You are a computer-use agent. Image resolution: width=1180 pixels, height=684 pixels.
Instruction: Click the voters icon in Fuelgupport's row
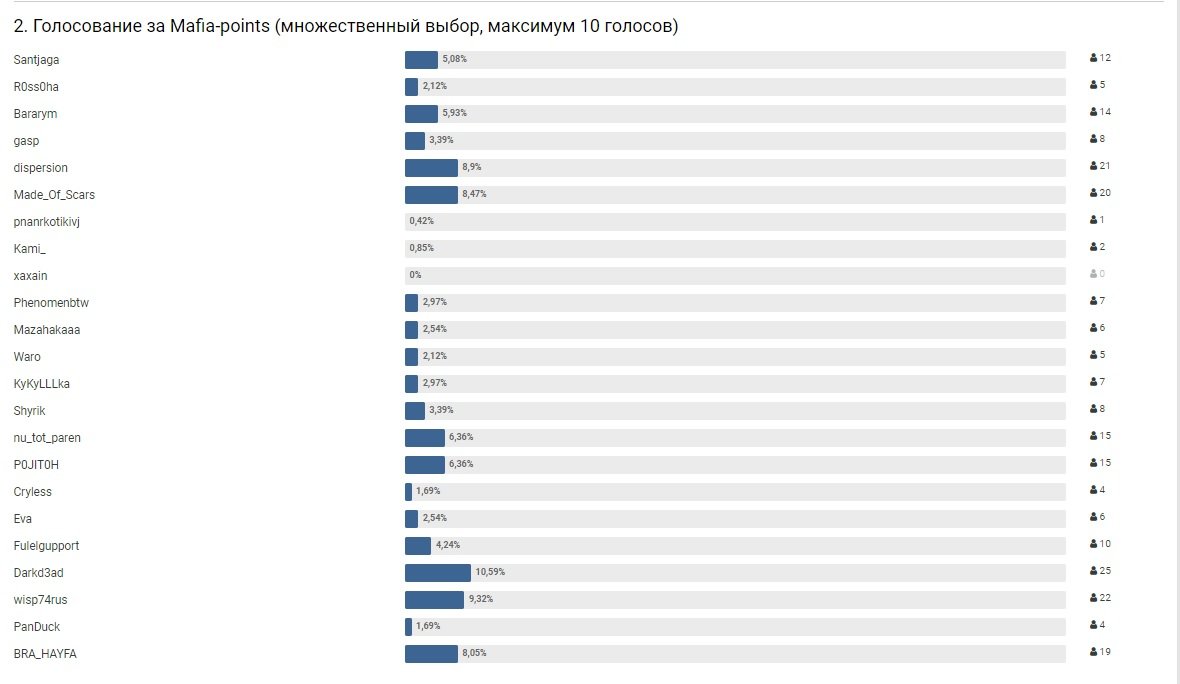(x=1094, y=544)
